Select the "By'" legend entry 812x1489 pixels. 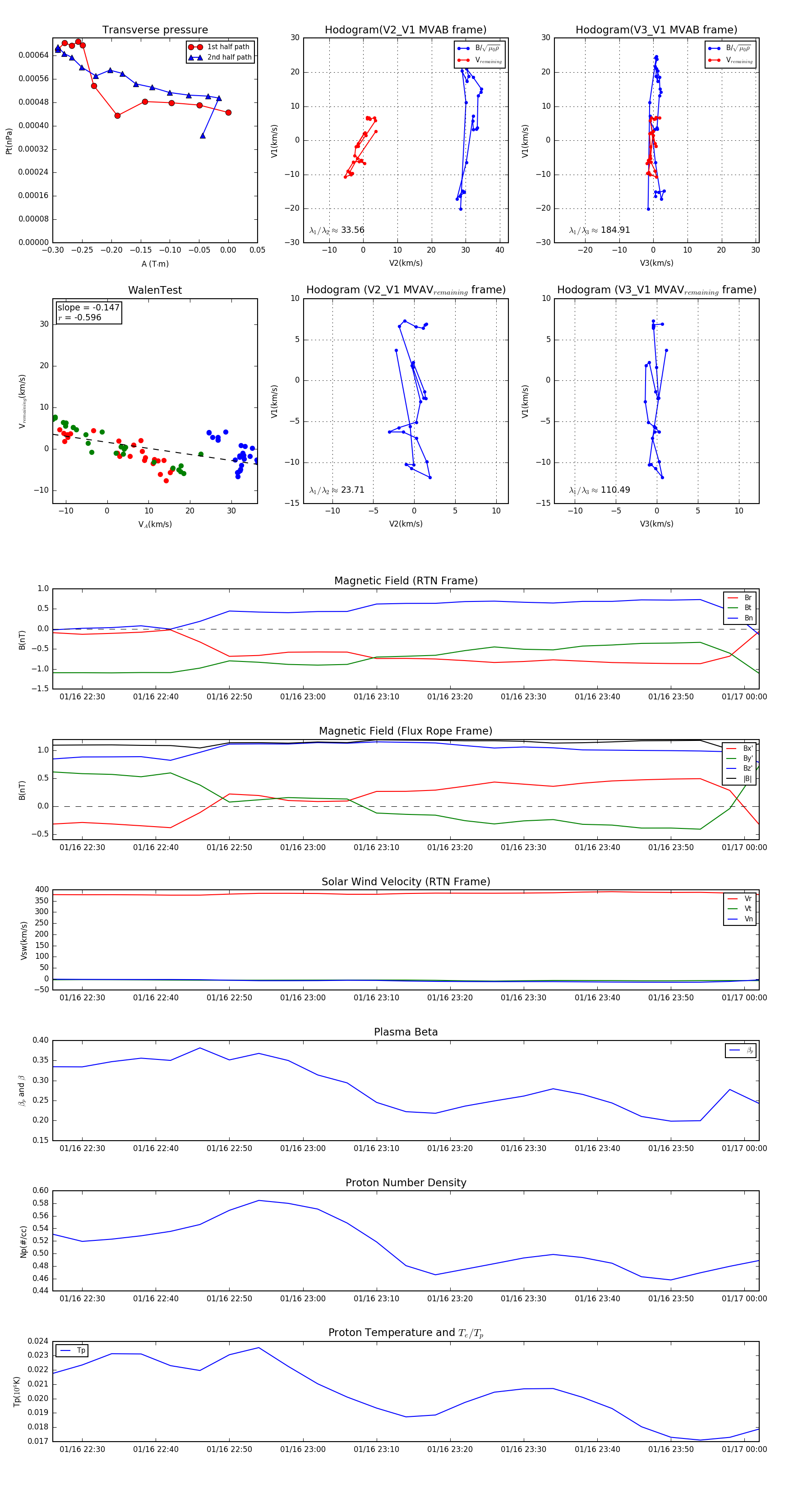tap(739, 758)
